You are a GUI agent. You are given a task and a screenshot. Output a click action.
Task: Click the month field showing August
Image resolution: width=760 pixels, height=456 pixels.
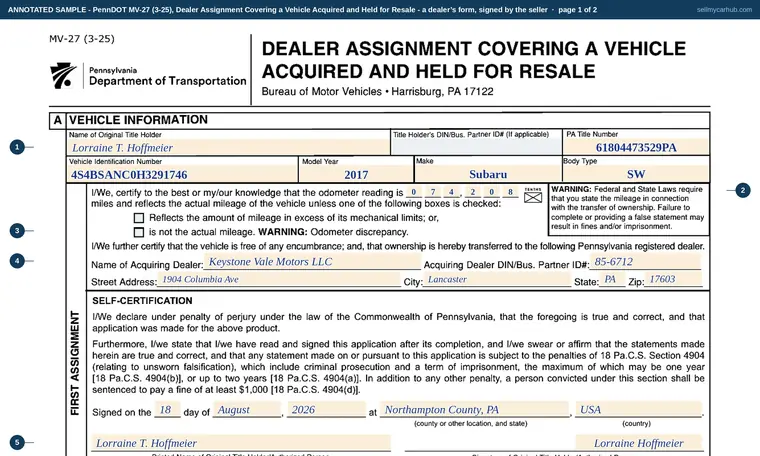[247, 409]
